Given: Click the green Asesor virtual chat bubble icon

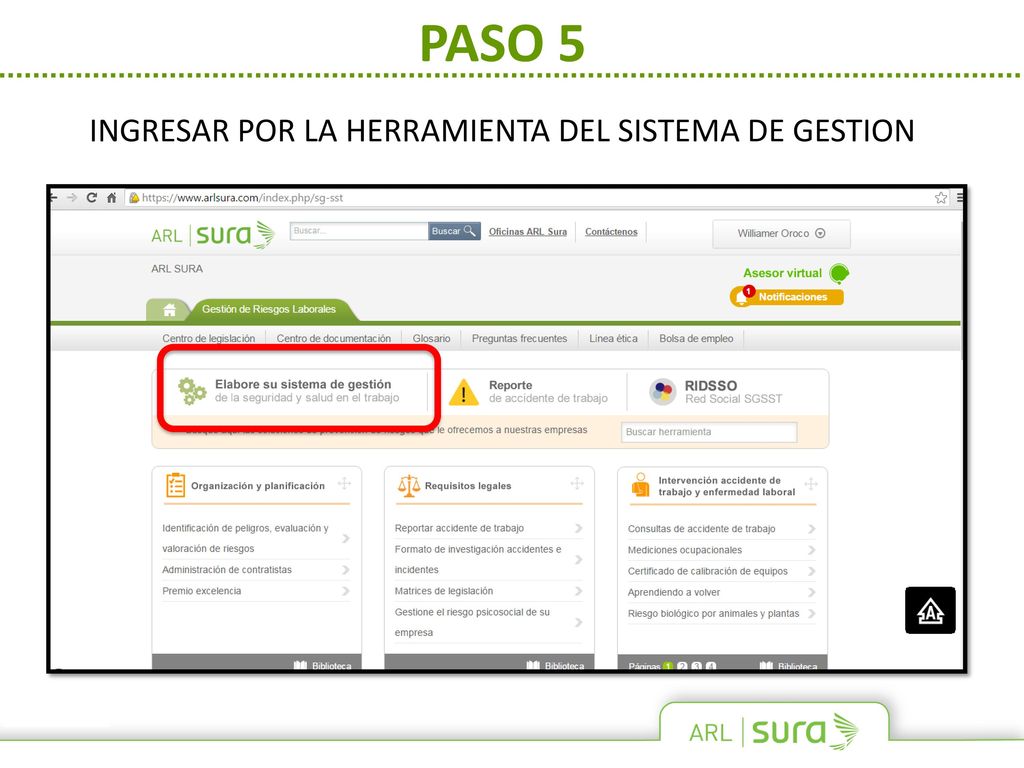Looking at the screenshot, I should pyautogui.click(x=839, y=274).
